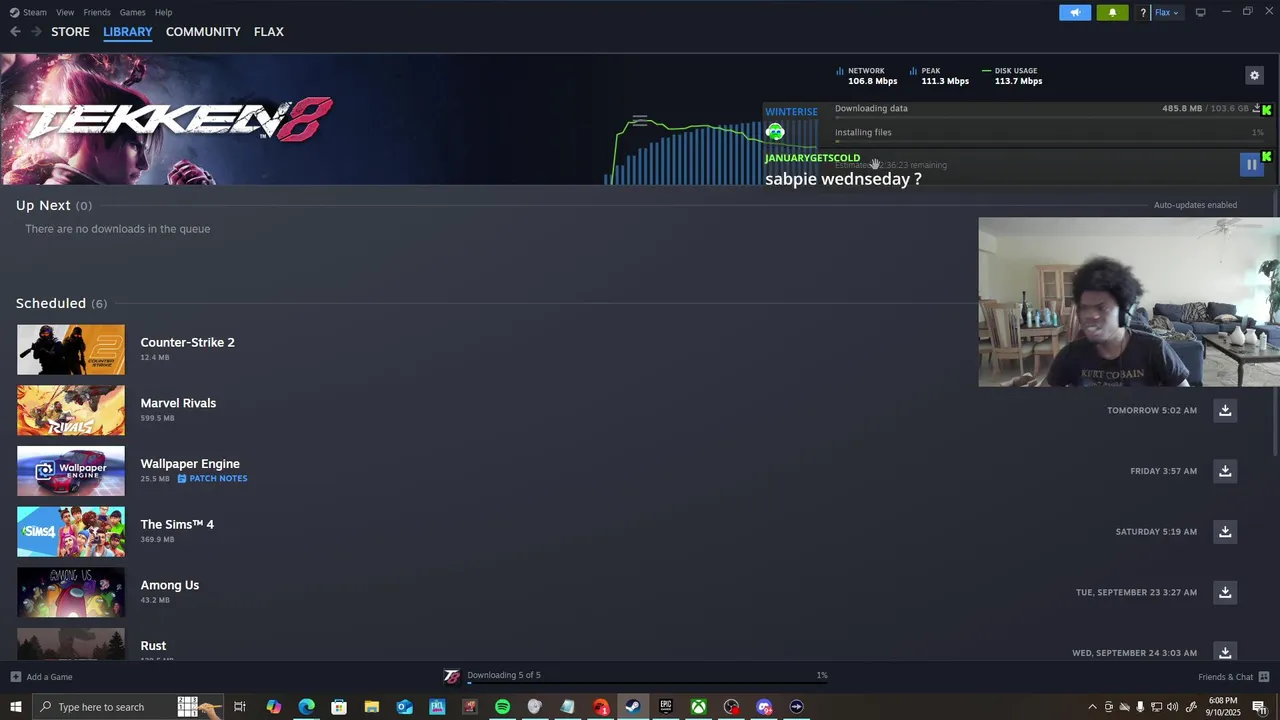The width and height of the screenshot is (1280, 720).
Task: Open the Marvel Rivals thumbnail
Action: click(71, 411)
